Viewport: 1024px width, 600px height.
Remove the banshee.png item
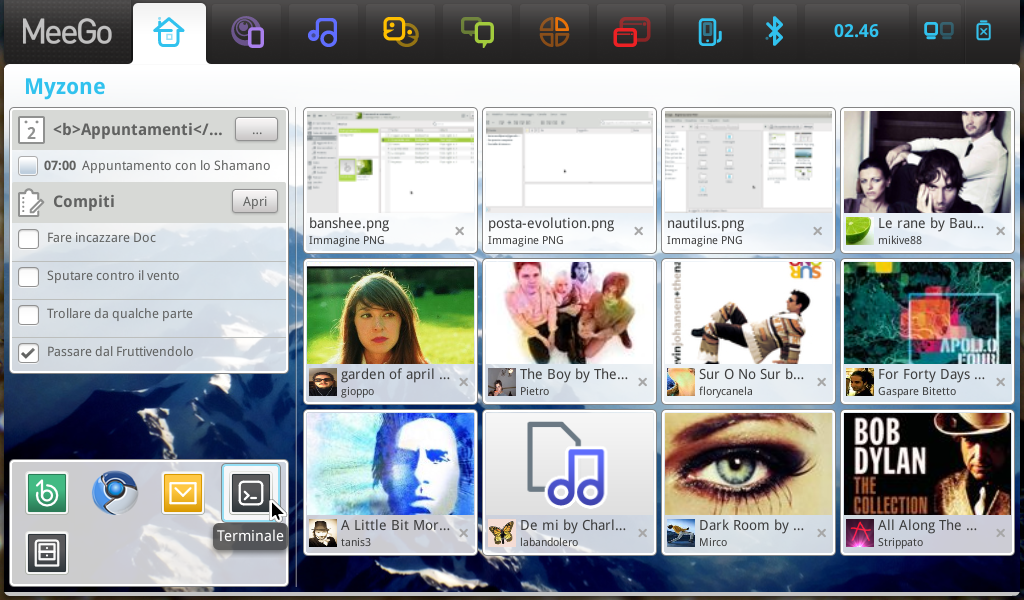(x=460, y=231)
